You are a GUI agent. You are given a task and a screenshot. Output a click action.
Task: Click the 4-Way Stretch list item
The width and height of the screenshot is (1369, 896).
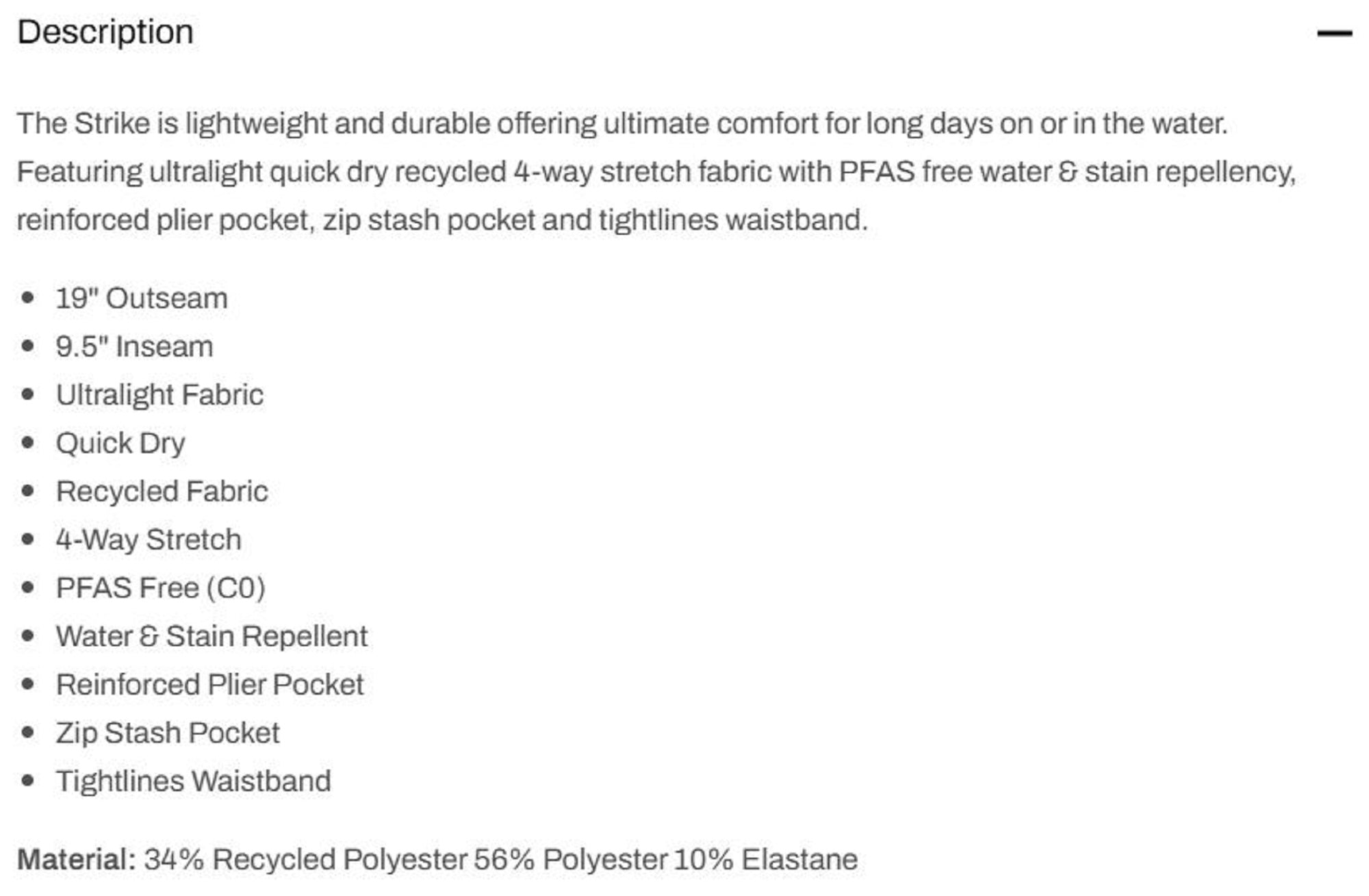click(149, 540)
